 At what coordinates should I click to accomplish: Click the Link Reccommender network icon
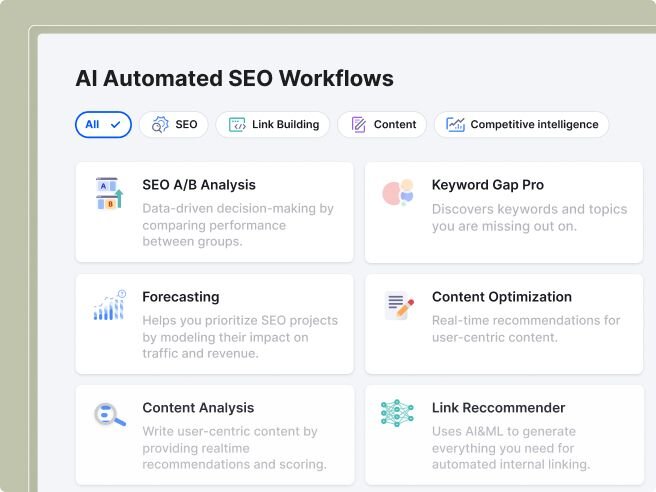[397, 413]
